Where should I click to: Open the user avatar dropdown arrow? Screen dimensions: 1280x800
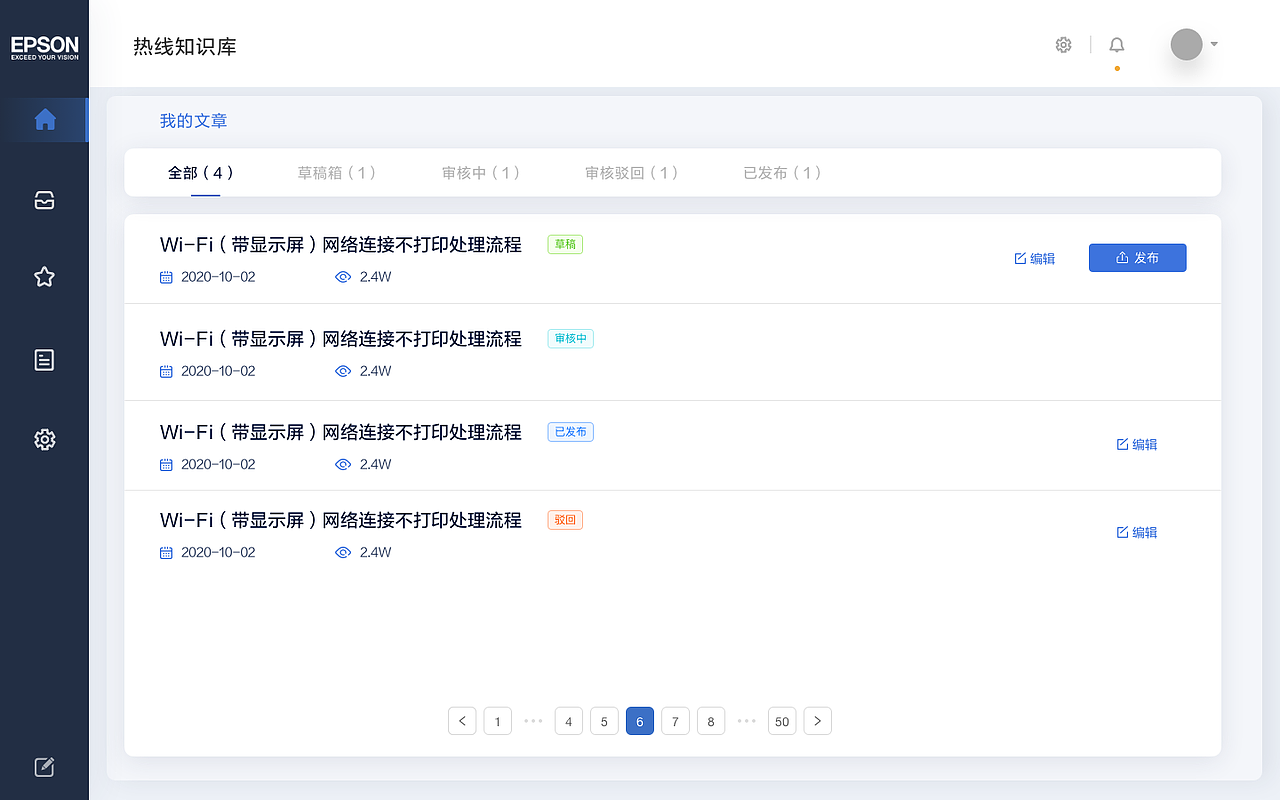coord(1213,44)
